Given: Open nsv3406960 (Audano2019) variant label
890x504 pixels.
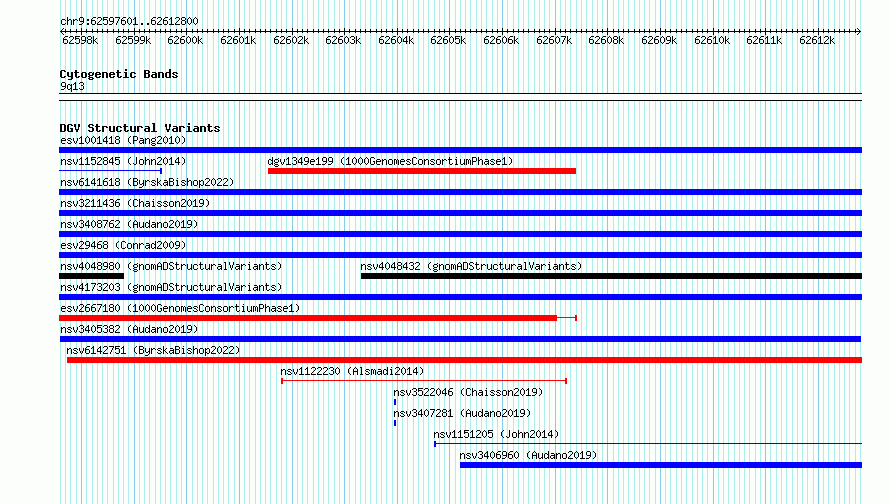Looking at the screenshot, I should tap(528, 455).
